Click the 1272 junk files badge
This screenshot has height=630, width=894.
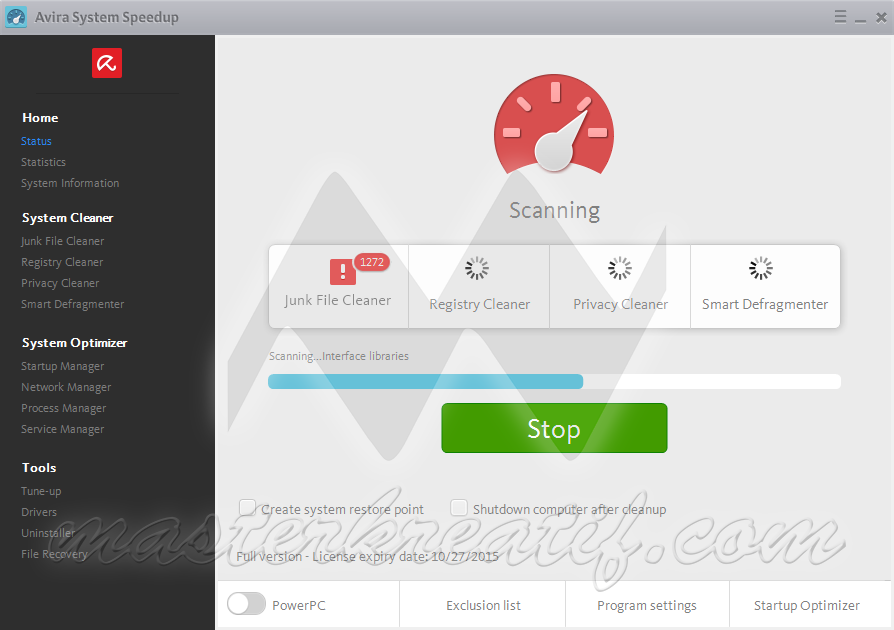tap(372, 262)
